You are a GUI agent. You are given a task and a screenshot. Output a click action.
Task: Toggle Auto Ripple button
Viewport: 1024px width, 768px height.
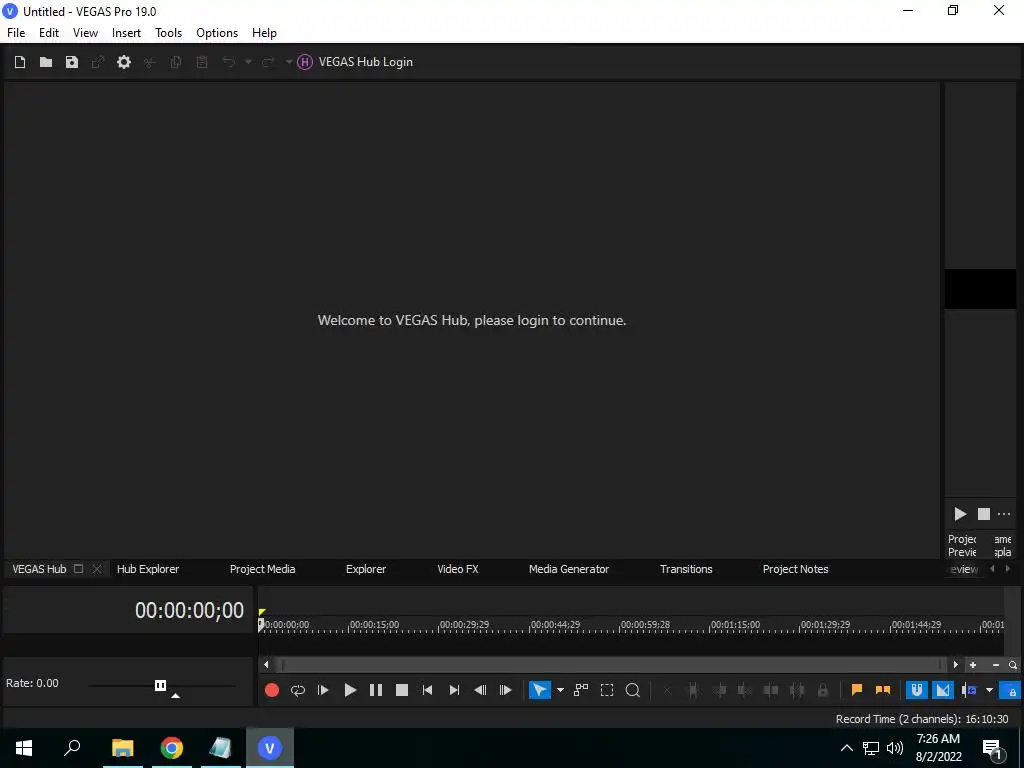(969, 690)
